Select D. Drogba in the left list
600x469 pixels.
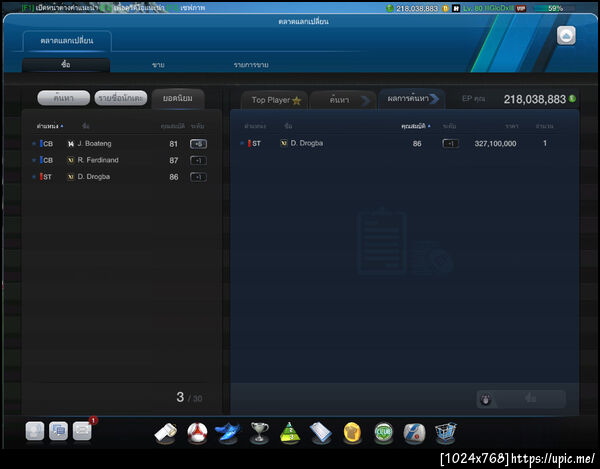pos(119,177)
